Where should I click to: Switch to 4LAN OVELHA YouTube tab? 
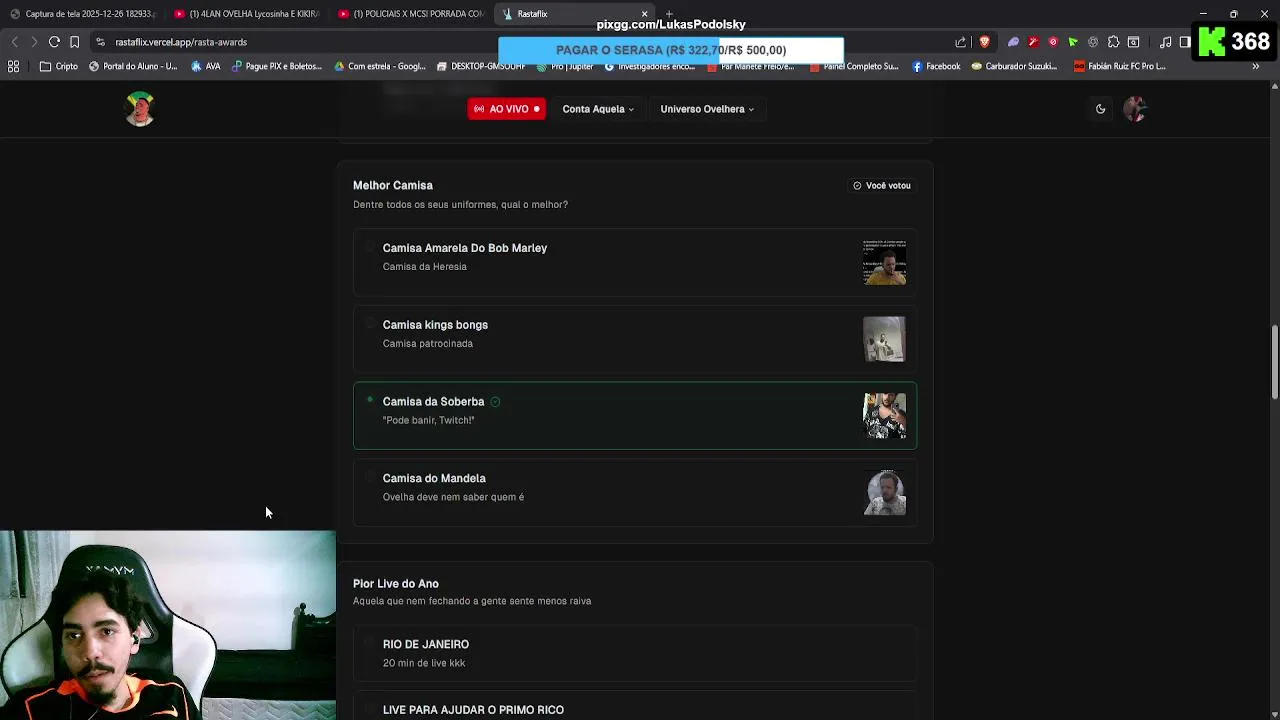246,14
